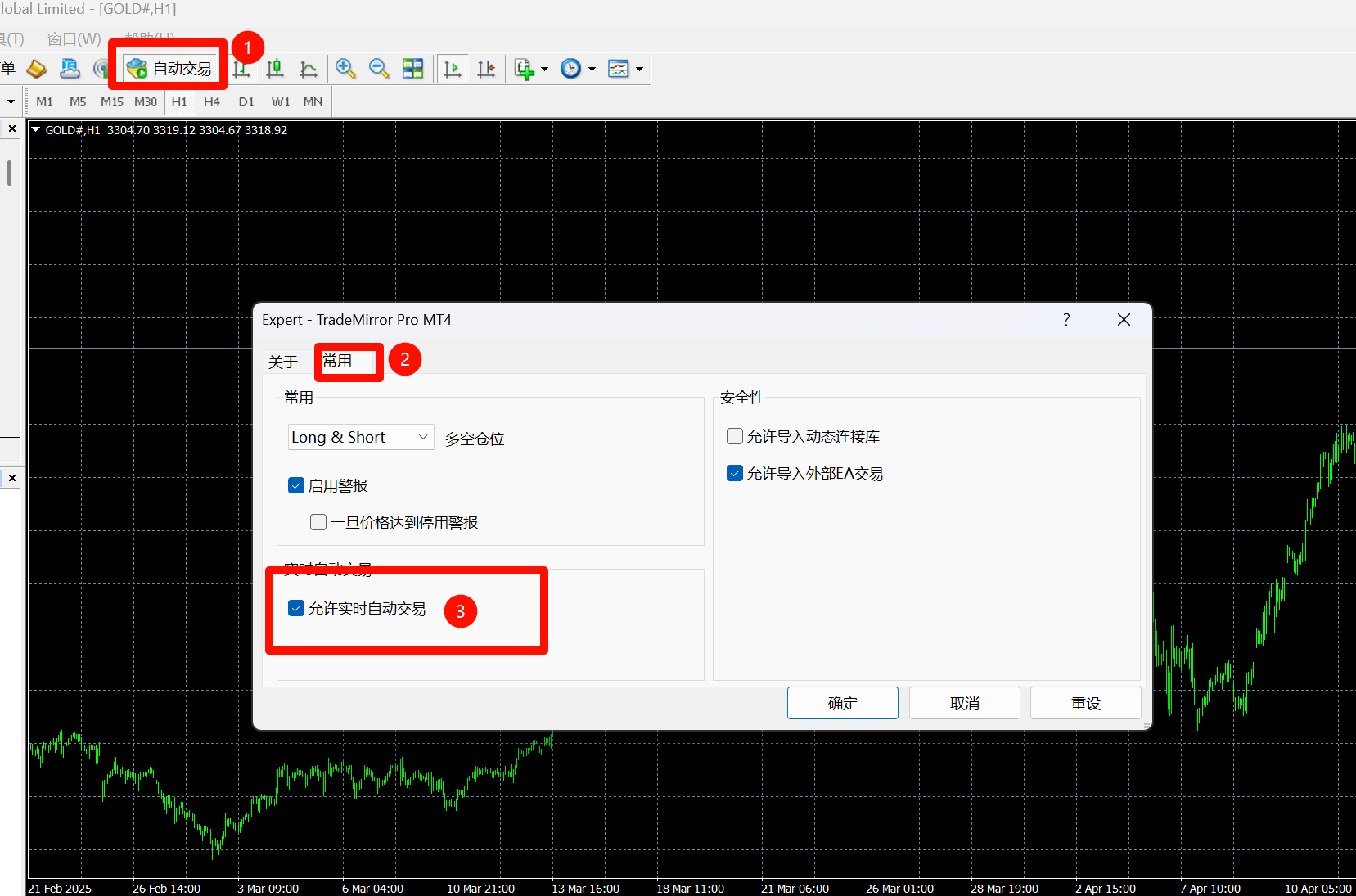This screenshot has height=896, width=1356.
Task: Switch to the 常用 tab
Action: point(337,361)
